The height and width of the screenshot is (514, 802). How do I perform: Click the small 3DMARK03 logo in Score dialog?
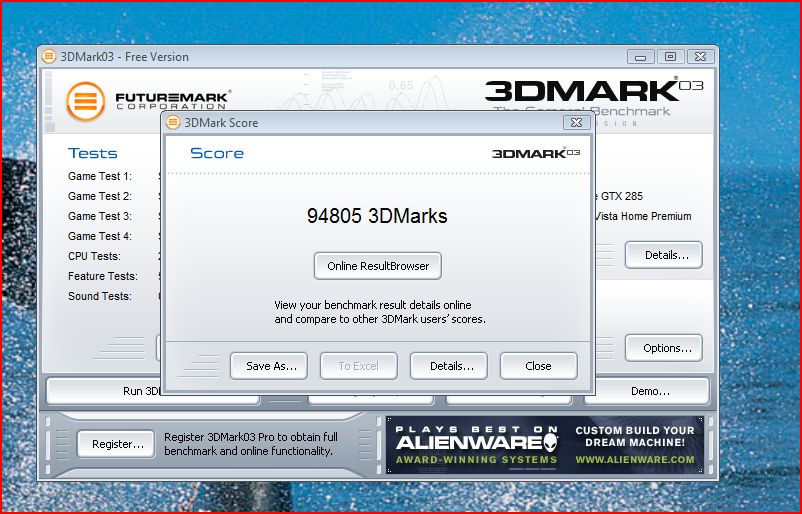coord(536,153)
